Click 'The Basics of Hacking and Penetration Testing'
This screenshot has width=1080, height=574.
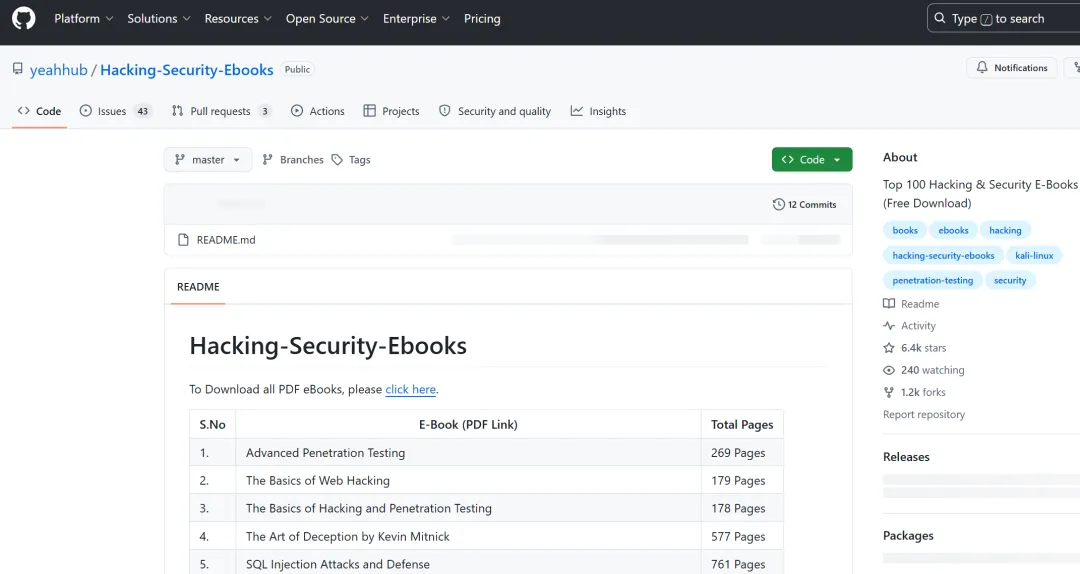click(368, 509)
